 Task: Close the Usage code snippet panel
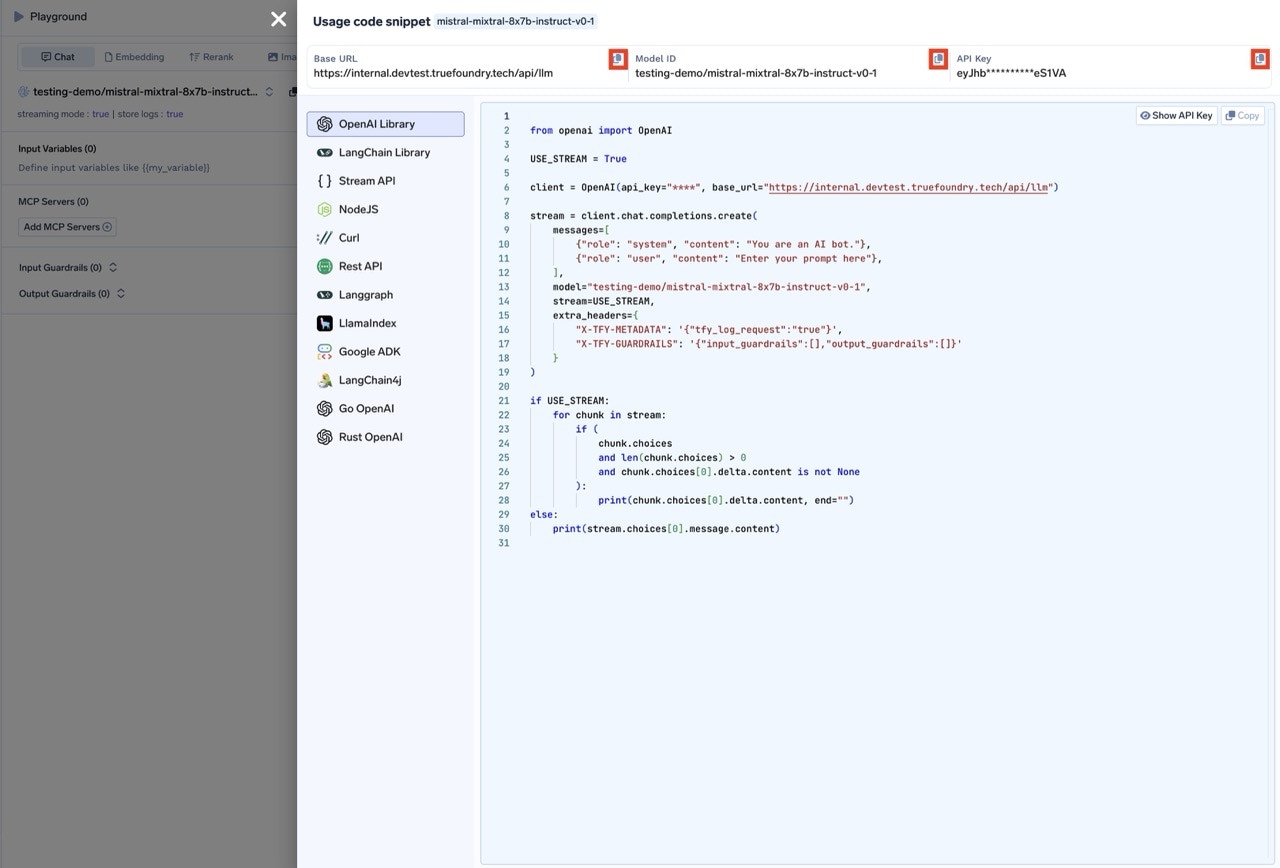point(278,19)
